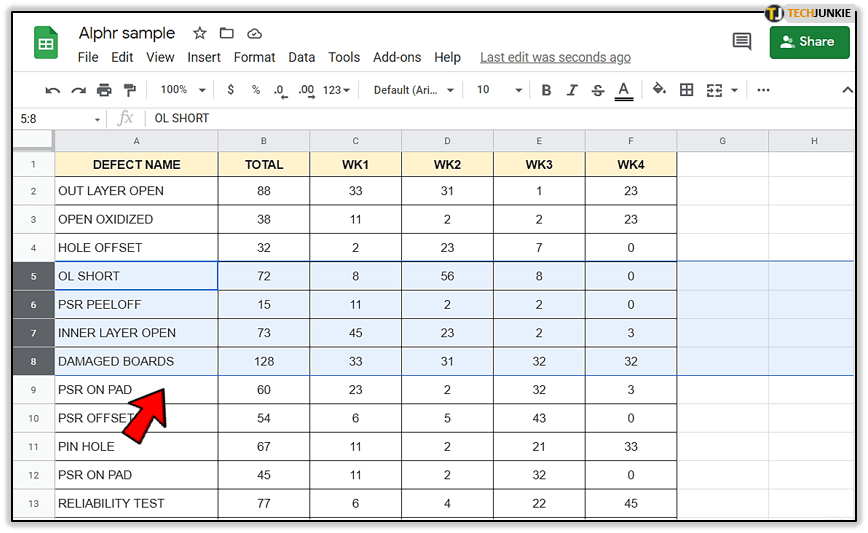Open the Move to folder icon
868x533 pixels.
(227, 34)
